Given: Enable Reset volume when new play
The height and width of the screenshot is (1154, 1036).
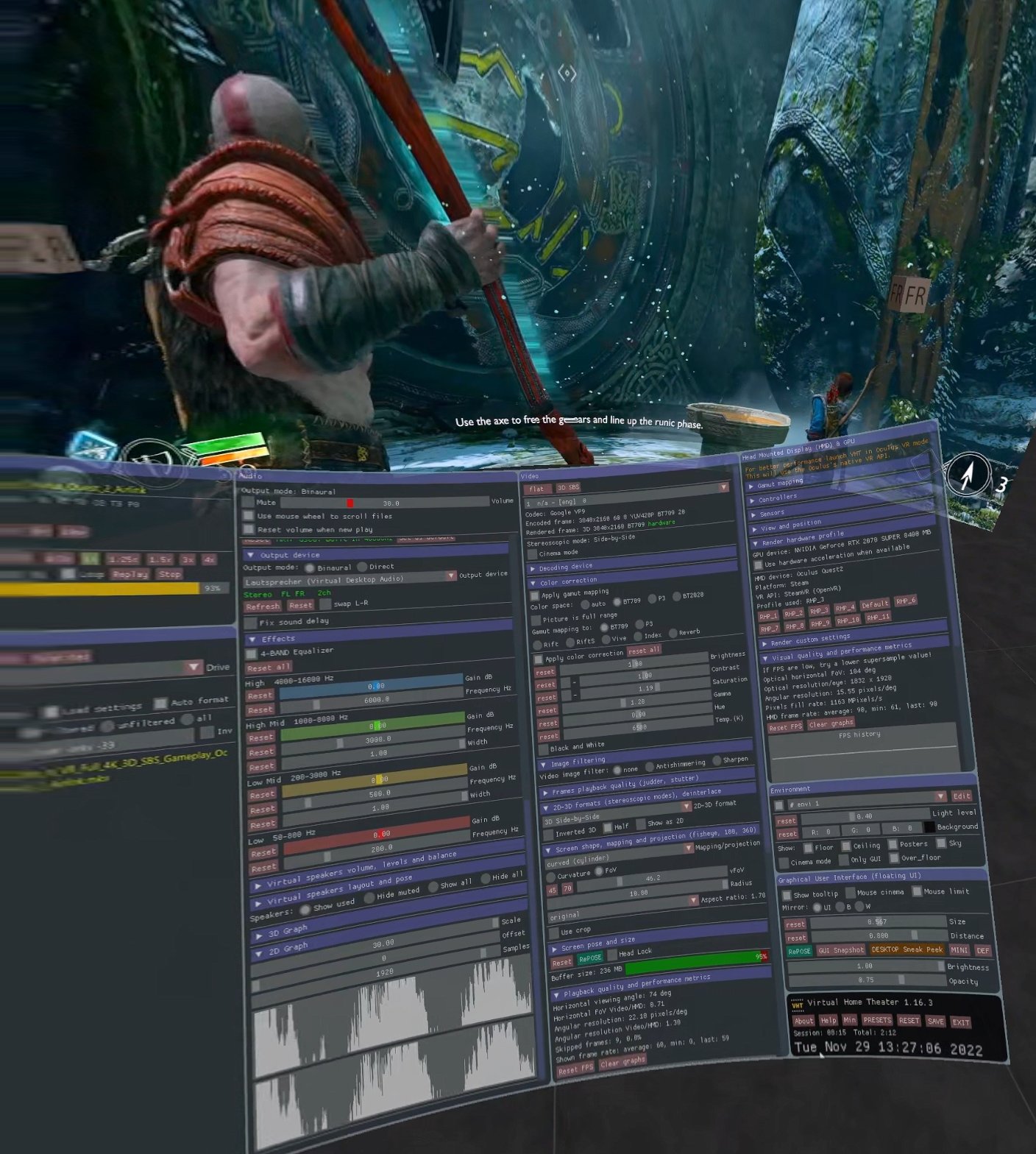Looking at the screenshot, I should (x=248, y=529).
